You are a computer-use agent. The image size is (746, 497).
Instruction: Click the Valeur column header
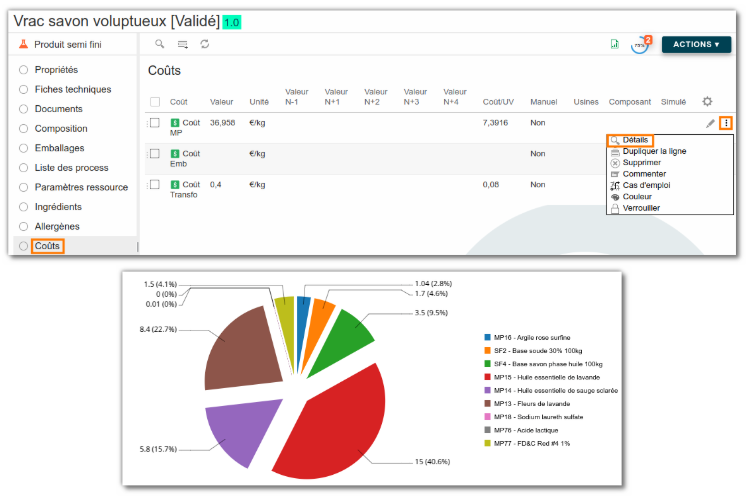(x=221, y=102)
